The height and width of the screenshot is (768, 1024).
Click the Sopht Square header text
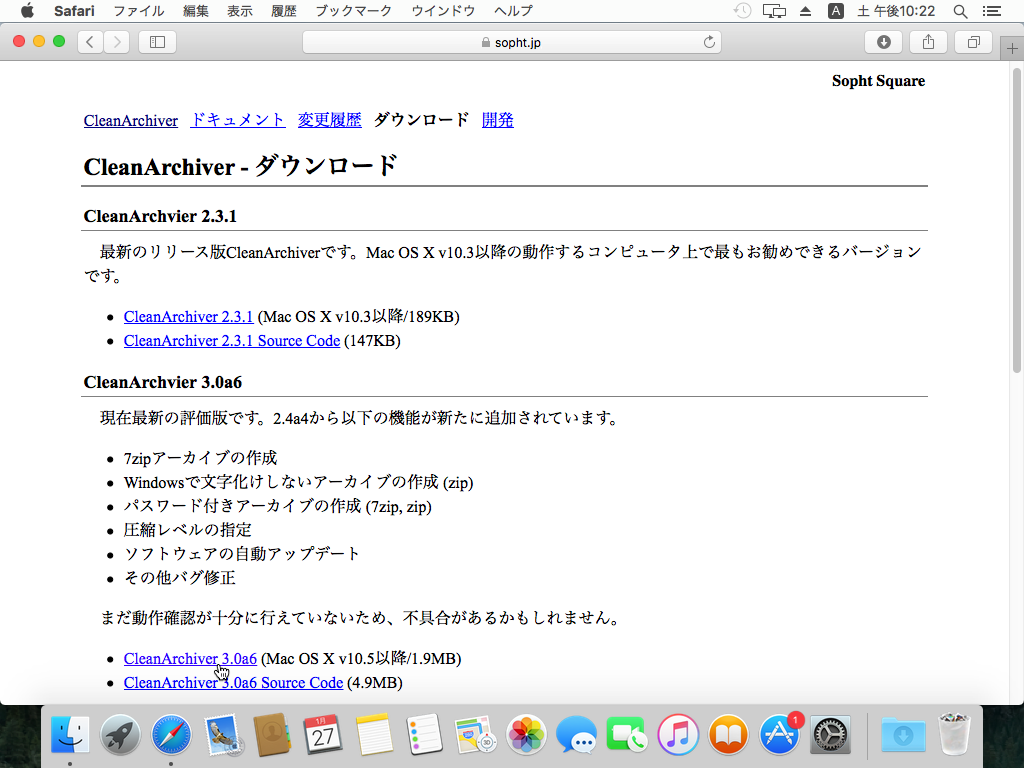coord(878,81)
